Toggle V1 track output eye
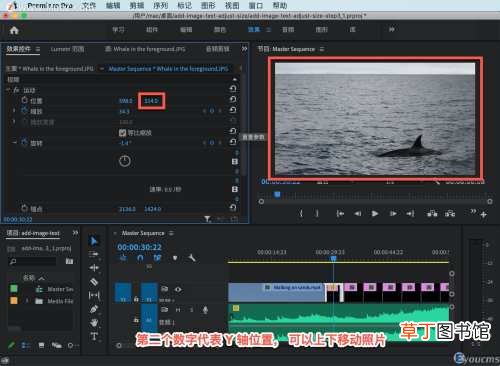The height and width of the screenshot is (366, 500). [178, 289]
